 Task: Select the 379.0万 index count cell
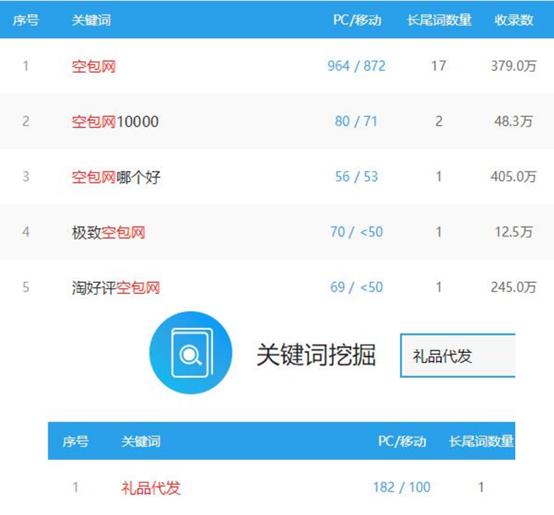[x=514, y=66]
